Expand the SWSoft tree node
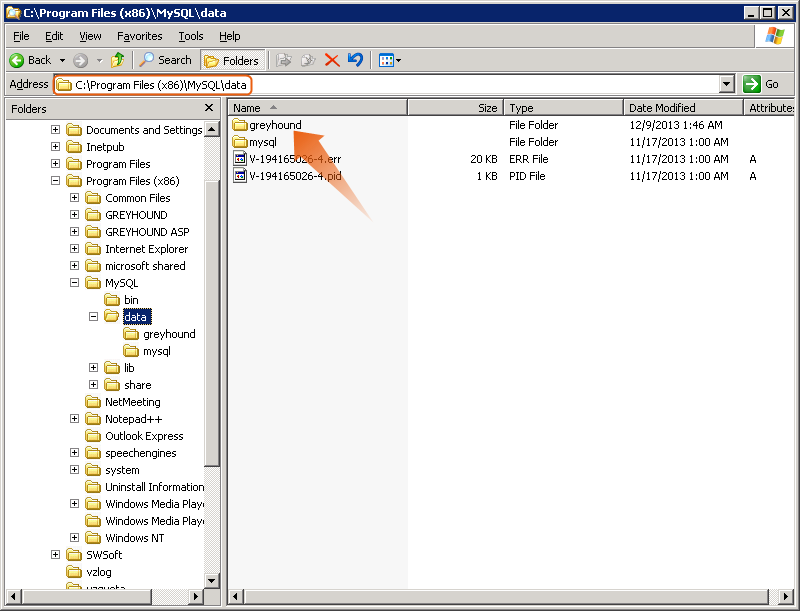The image size is (800, 611). point(56,554)
